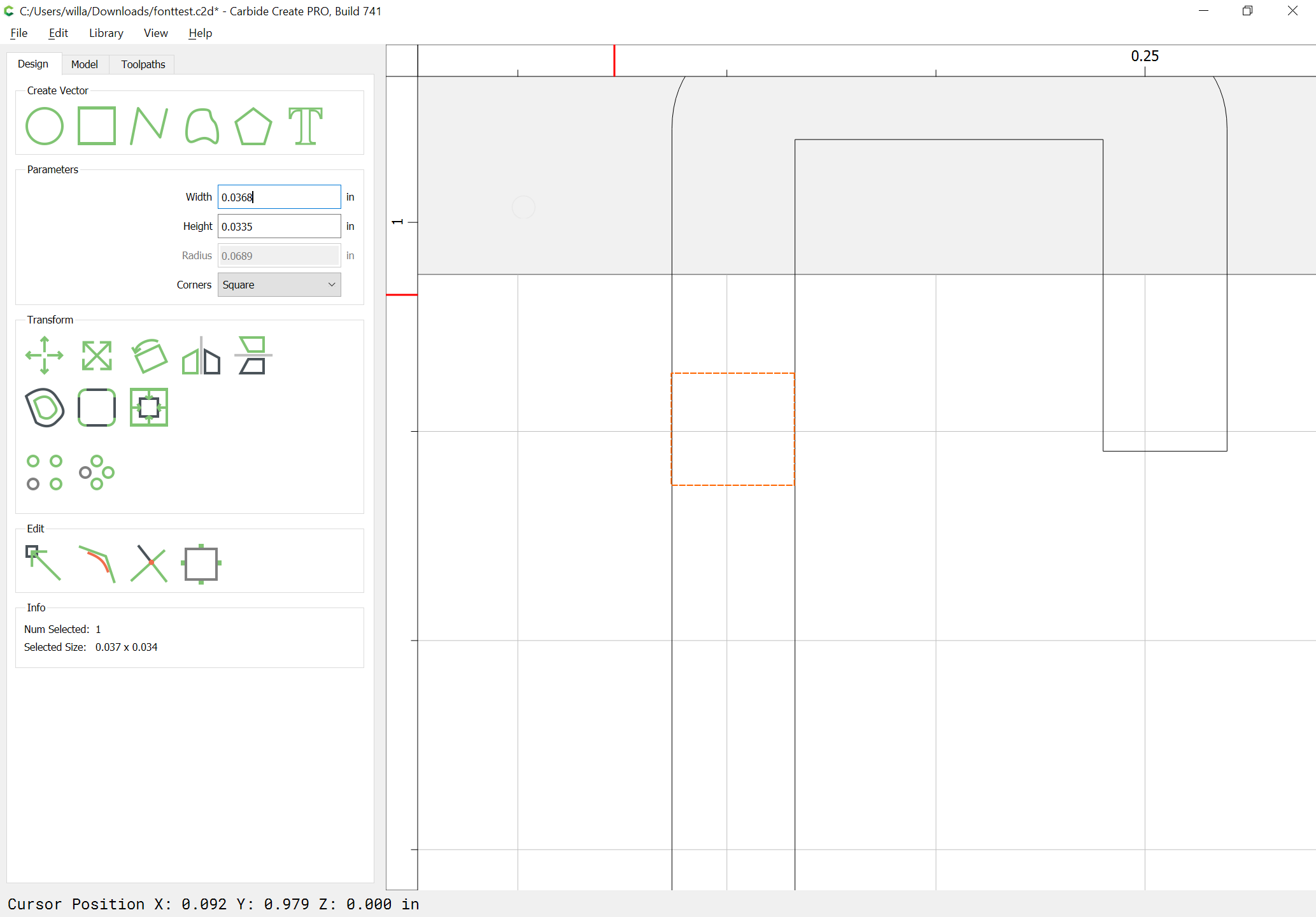Switch to the Model tab

pos(85,64)
